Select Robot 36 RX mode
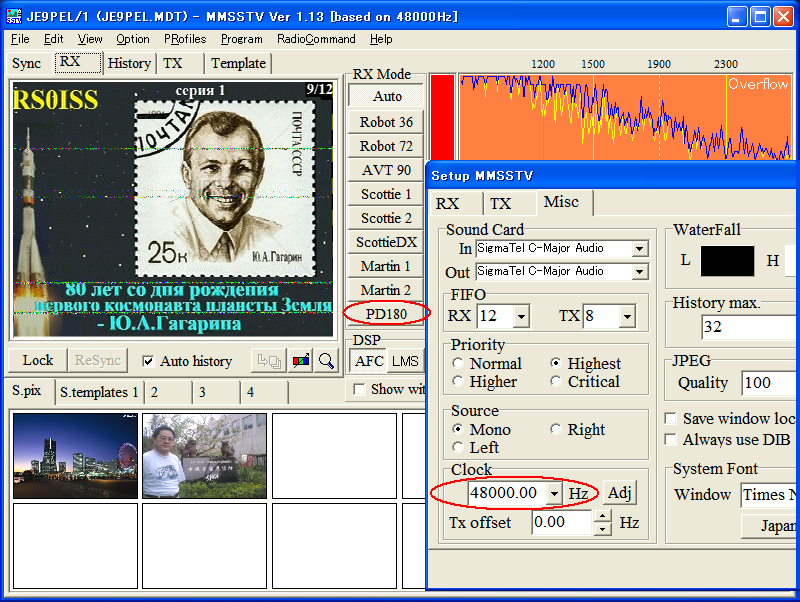The width and height of the screenshot is (800, 602). [386, 122]
